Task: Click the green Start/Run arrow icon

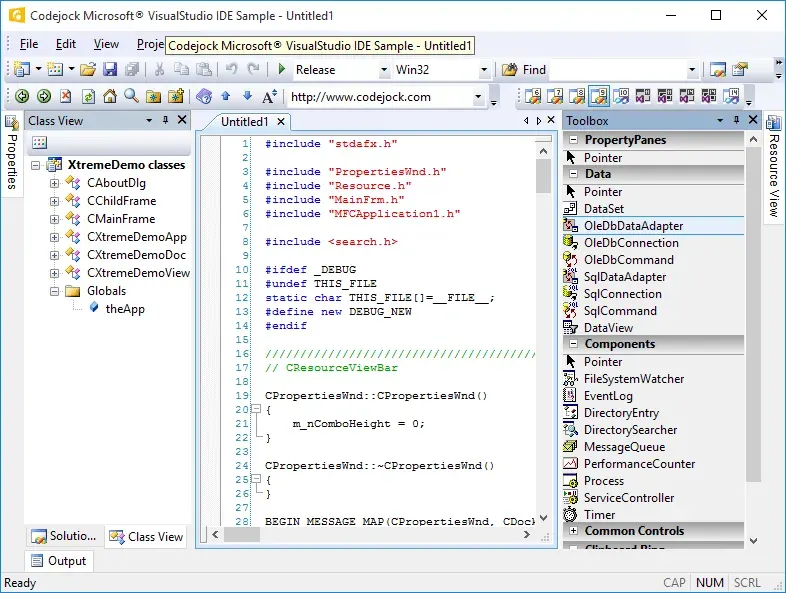Action: tap(282, 69)
